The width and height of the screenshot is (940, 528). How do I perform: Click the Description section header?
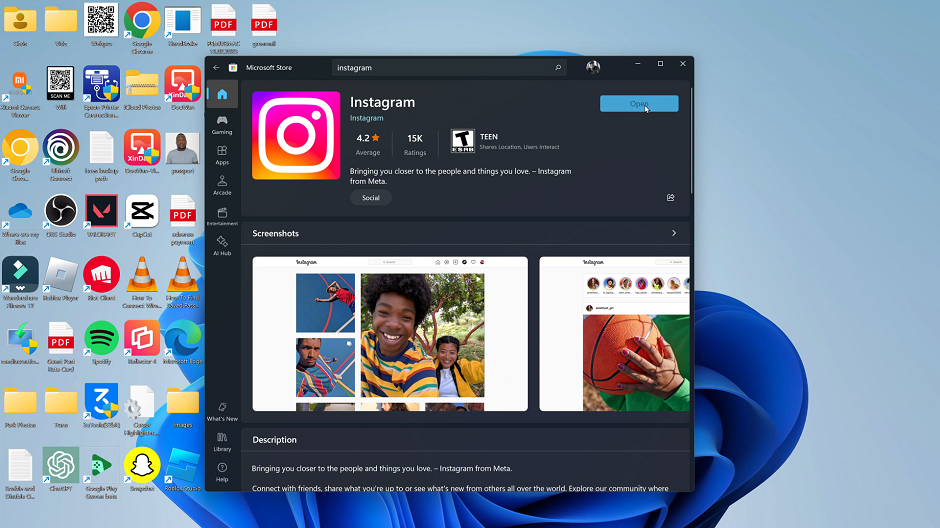coord(274,439)
